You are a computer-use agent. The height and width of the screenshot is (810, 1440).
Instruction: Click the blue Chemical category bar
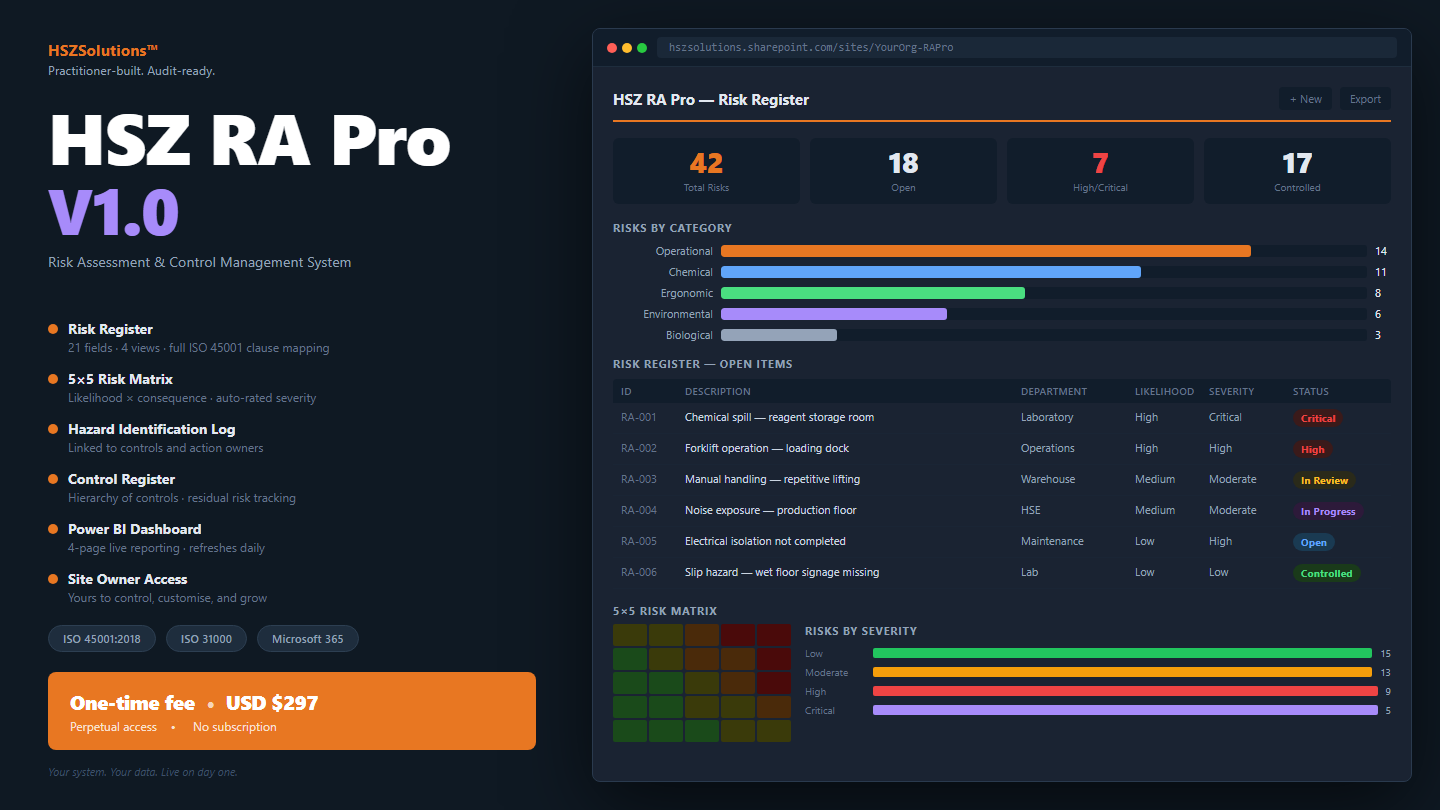point(931,272)
